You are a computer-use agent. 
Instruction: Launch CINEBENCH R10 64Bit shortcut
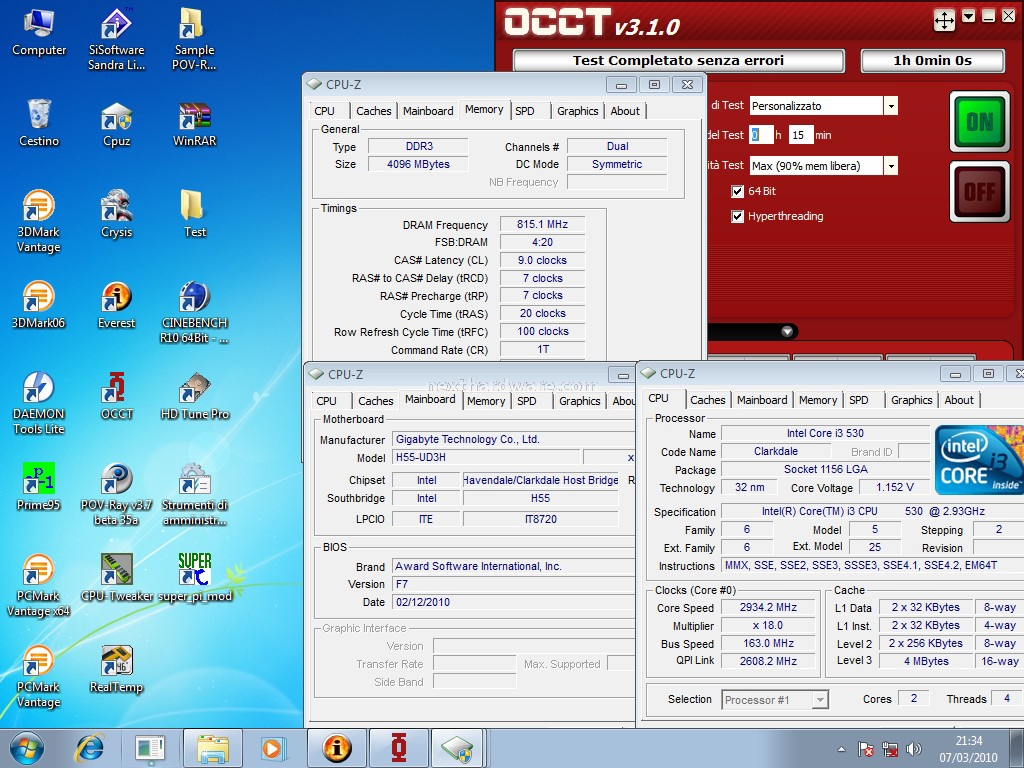click(x=194, y=312)
